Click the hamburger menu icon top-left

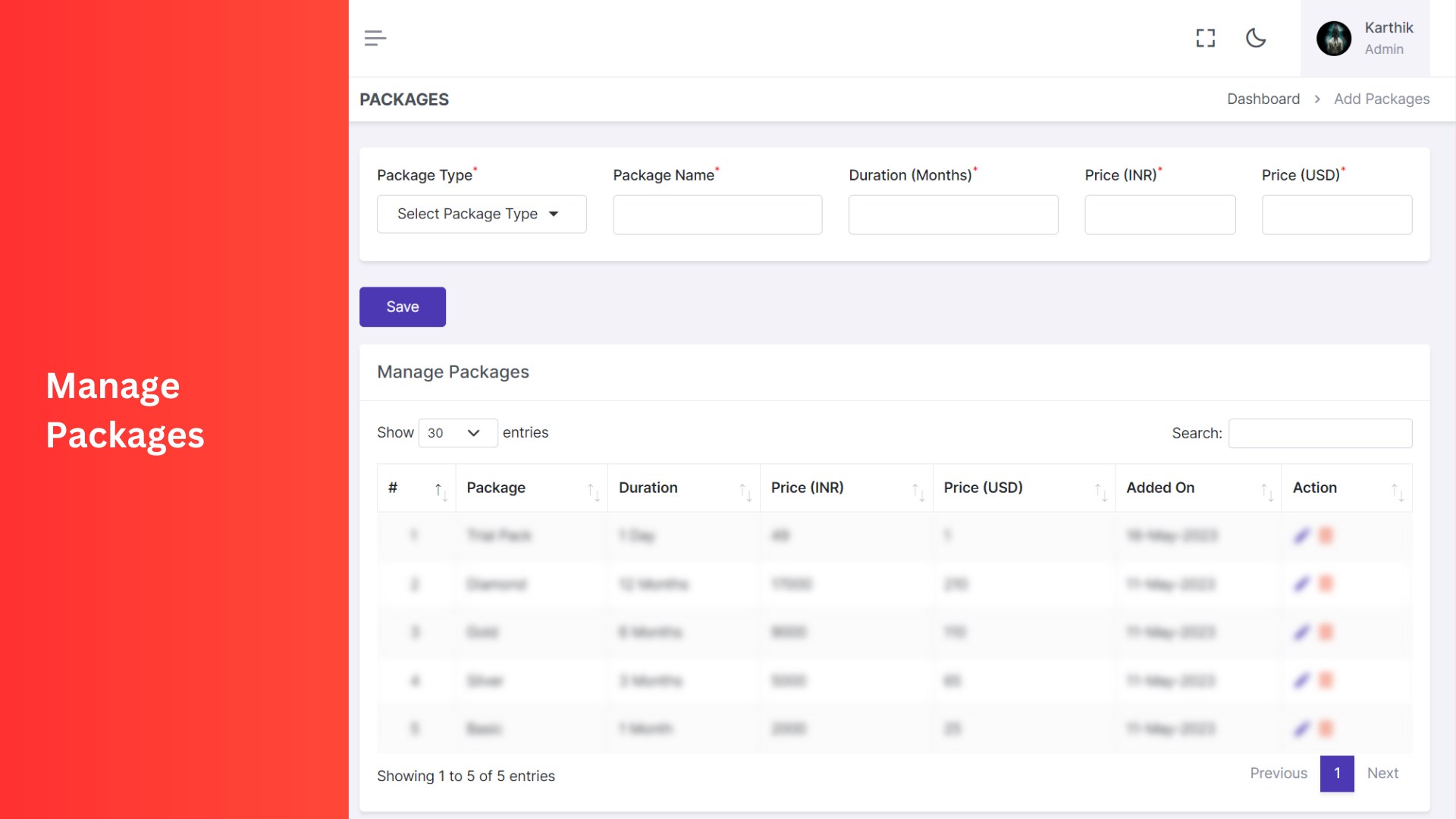376,38
